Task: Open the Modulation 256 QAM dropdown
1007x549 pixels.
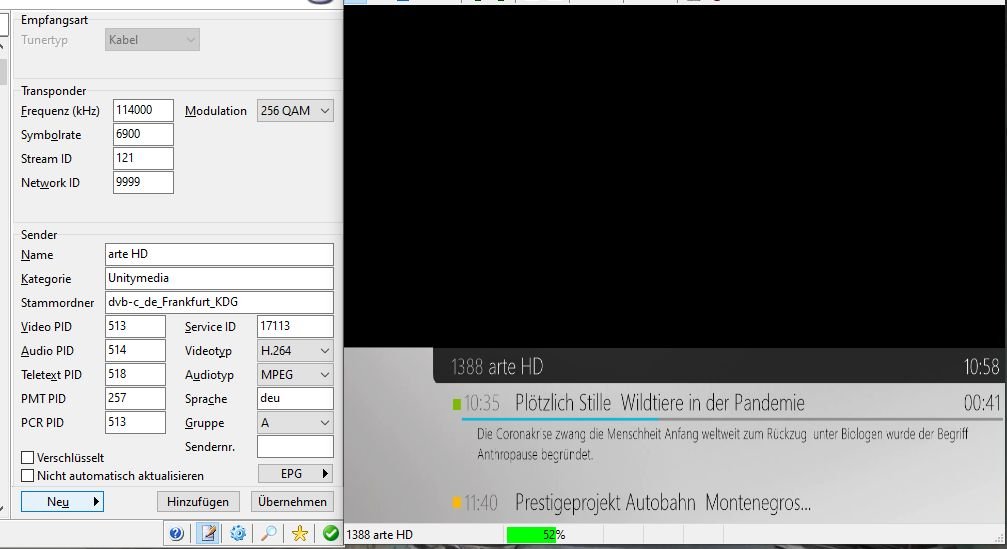Action: (x=295, y=110)
